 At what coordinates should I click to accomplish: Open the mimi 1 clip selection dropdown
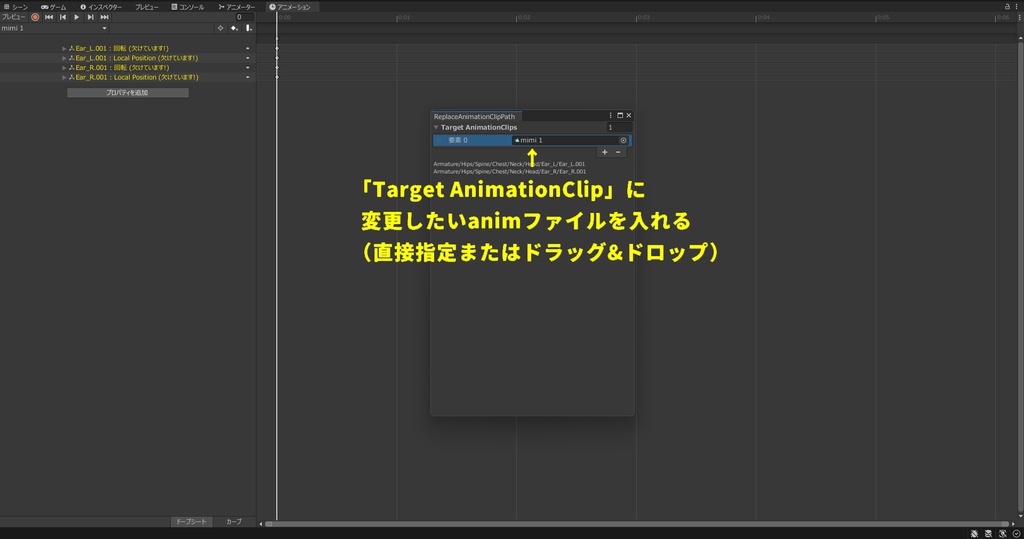(54, 28)
